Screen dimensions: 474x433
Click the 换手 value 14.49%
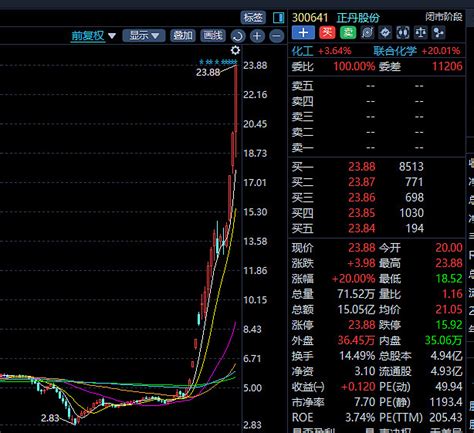point(357,356)
